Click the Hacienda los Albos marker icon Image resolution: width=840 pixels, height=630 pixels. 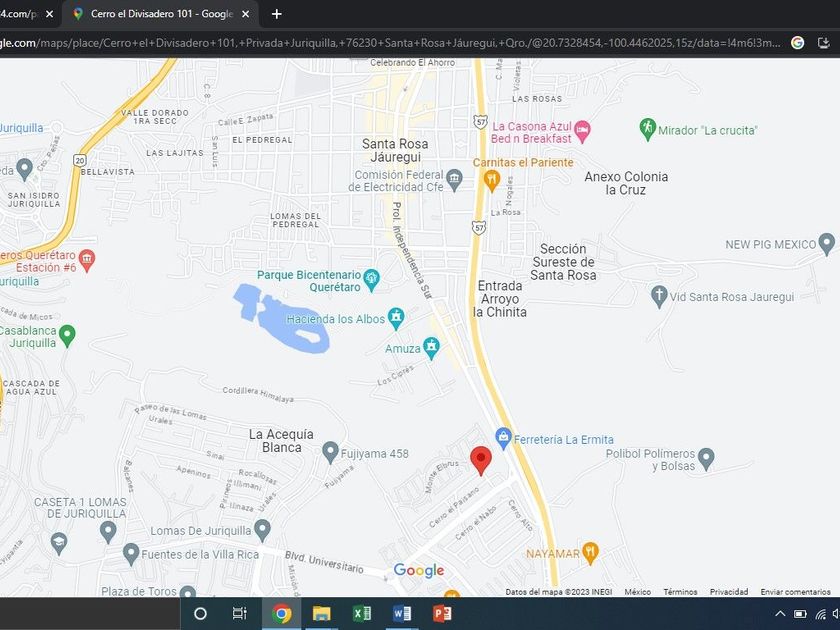point(396,318)
